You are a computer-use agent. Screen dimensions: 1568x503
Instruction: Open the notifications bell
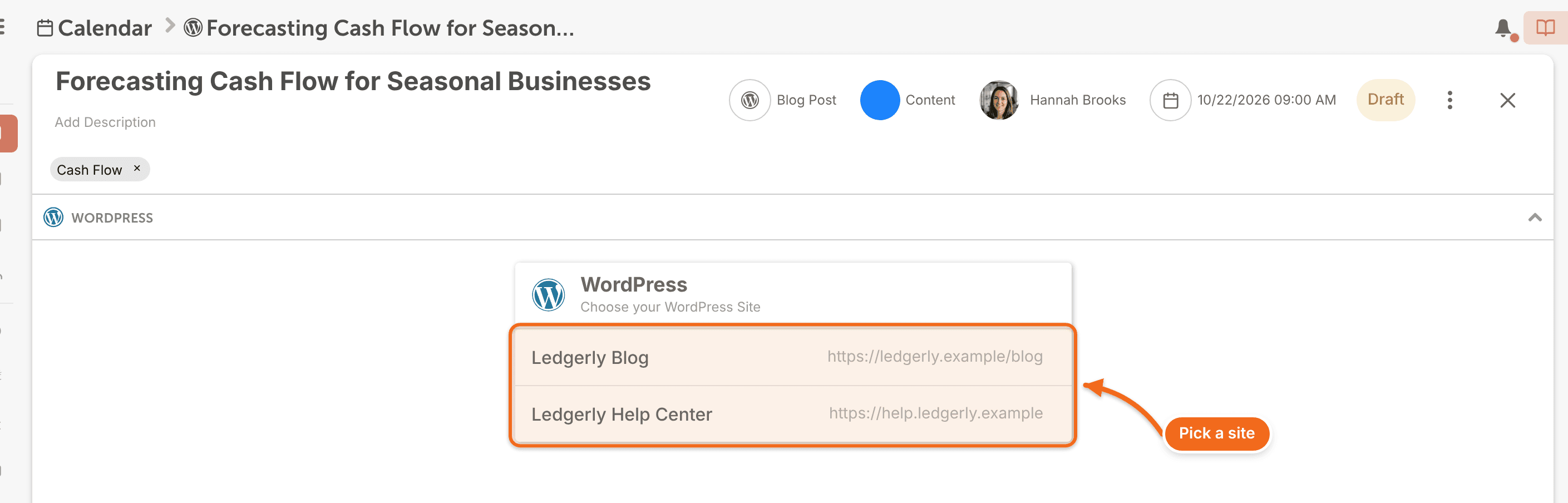click(1503, 28)
